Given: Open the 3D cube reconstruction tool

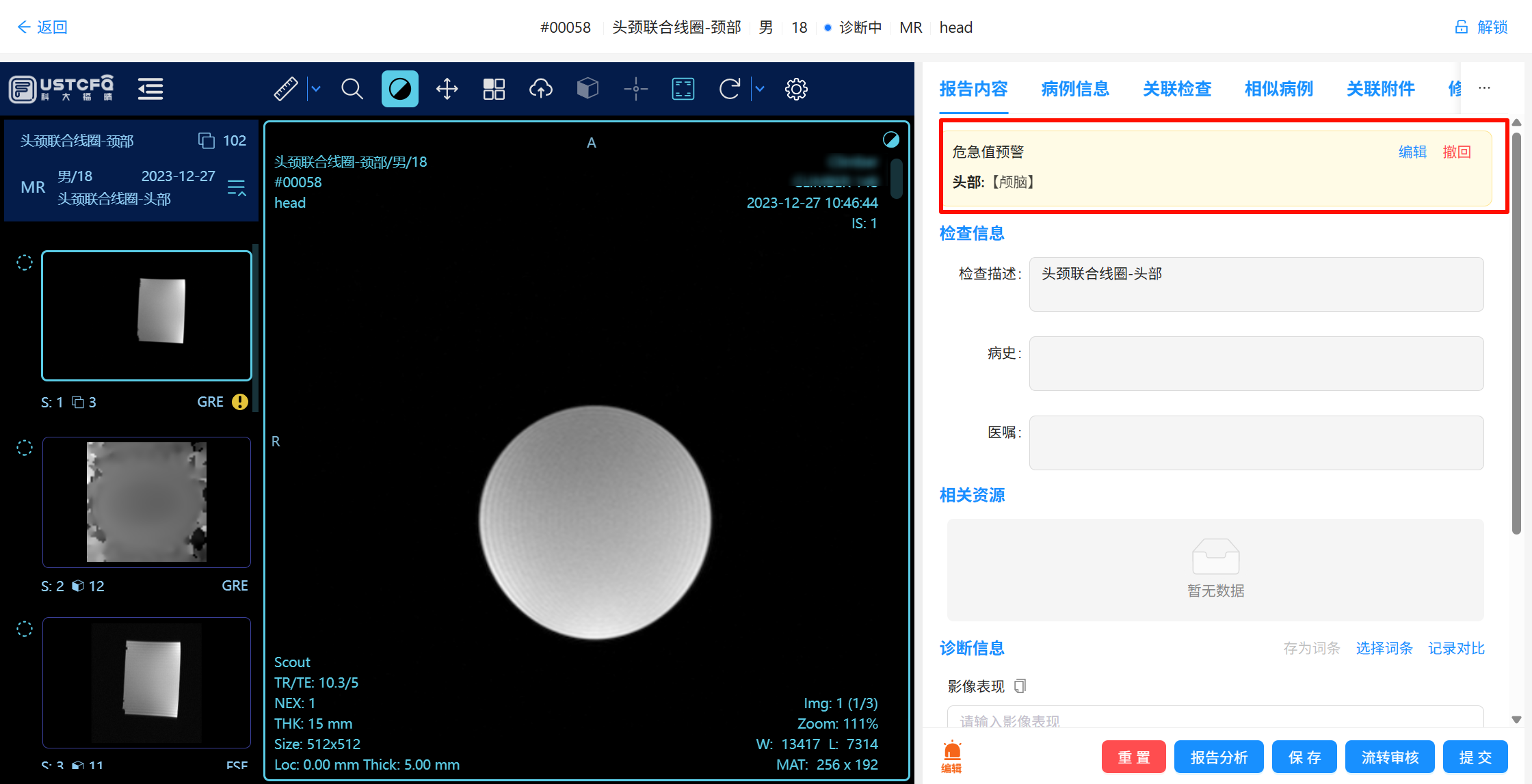Looking at the screenshot, I should pos(587,89).
